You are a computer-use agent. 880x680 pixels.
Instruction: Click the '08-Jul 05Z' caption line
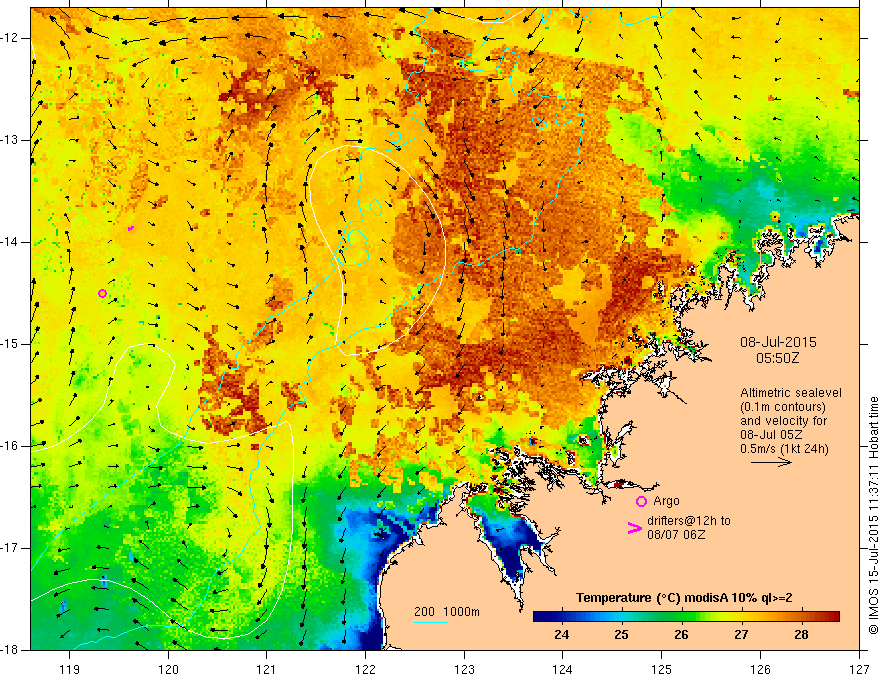pyautogui.click(x=771, y=435)
